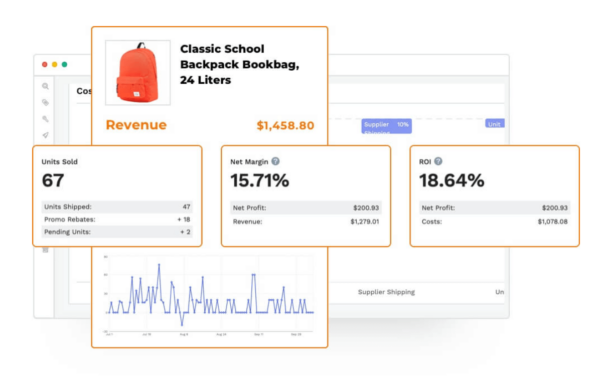The height and width of the screenshot is (388, 600).
Task: Open the Classic School Backpack Bookbag title
Action: tap(240, 64)
